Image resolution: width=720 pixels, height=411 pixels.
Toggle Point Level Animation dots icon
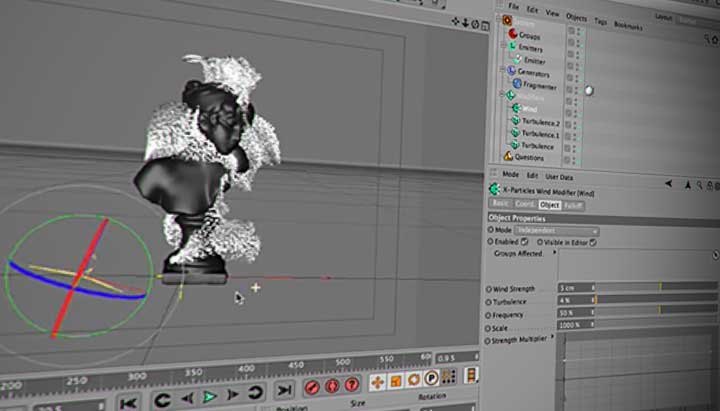point(449,377)
